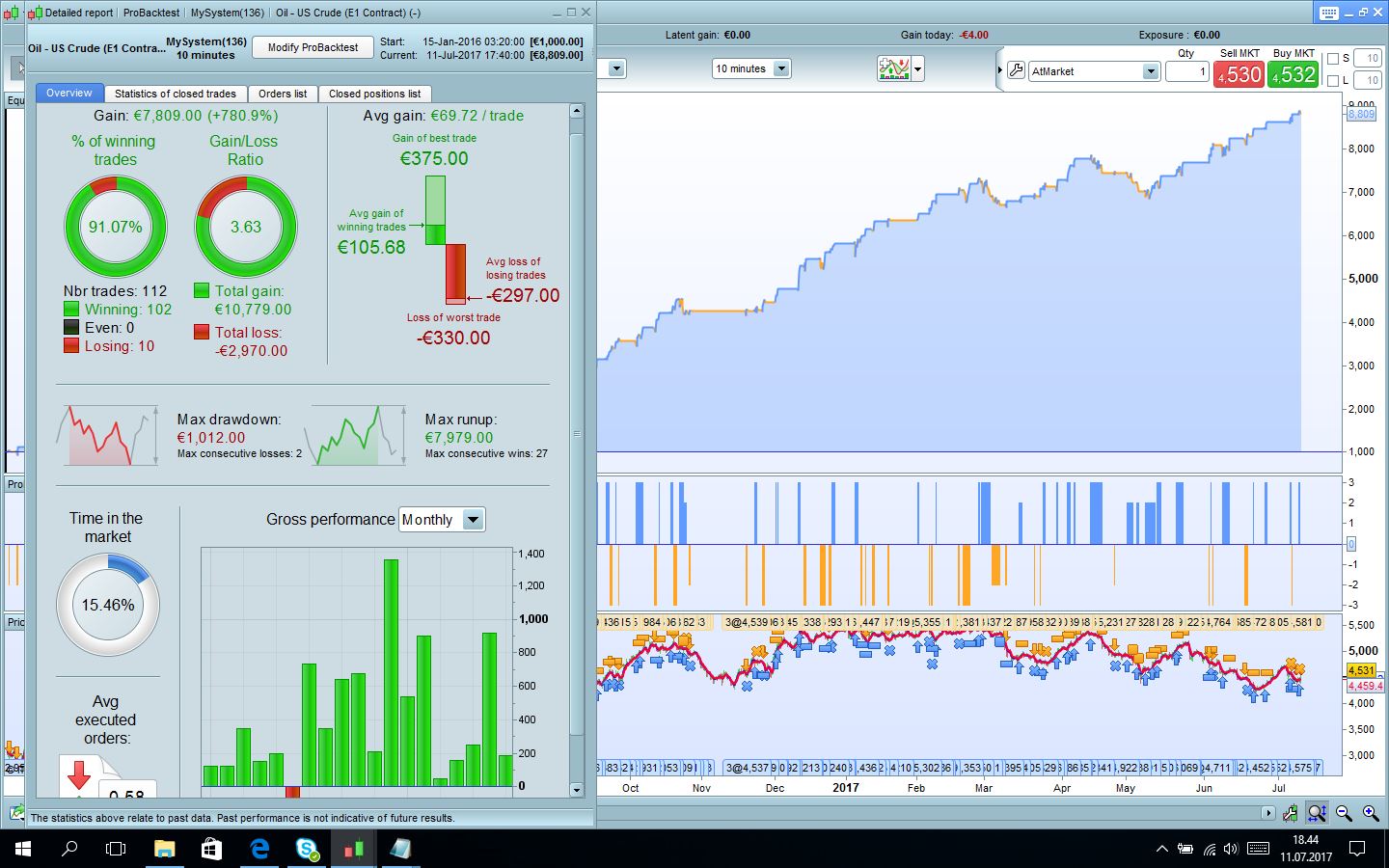Click the Gain today -€4.00 value
Image resolution: width=1389 pixels, height=868 pixels.
coord(973,35)
